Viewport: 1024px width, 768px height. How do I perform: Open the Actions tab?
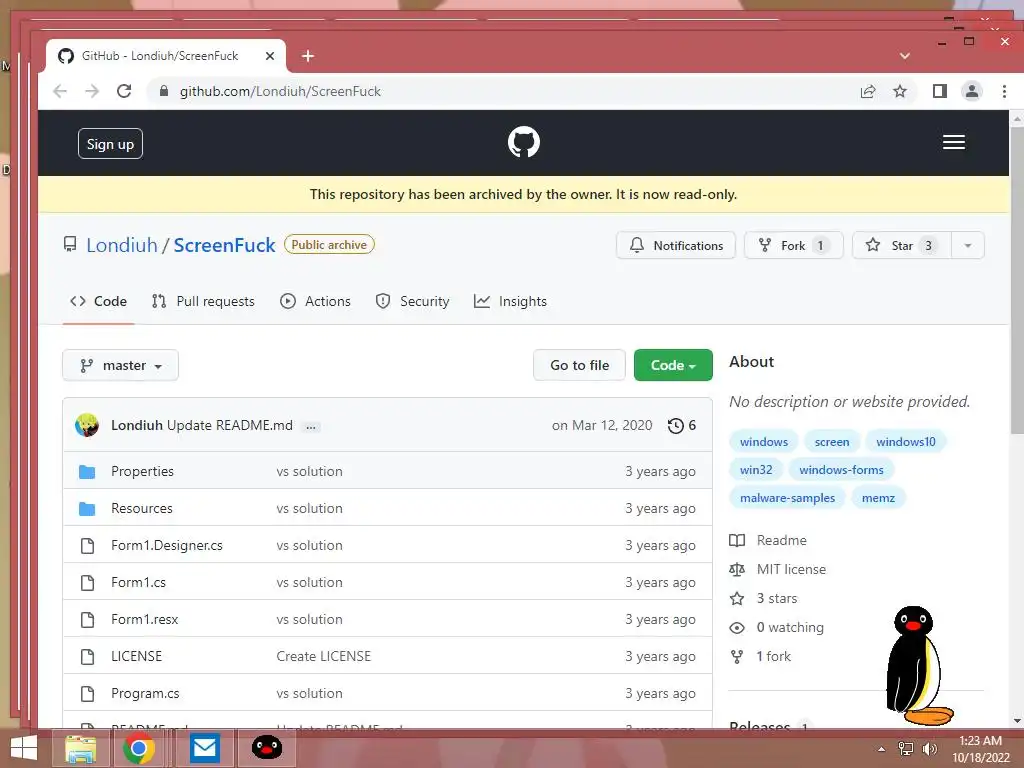click(x=315, y=301)
